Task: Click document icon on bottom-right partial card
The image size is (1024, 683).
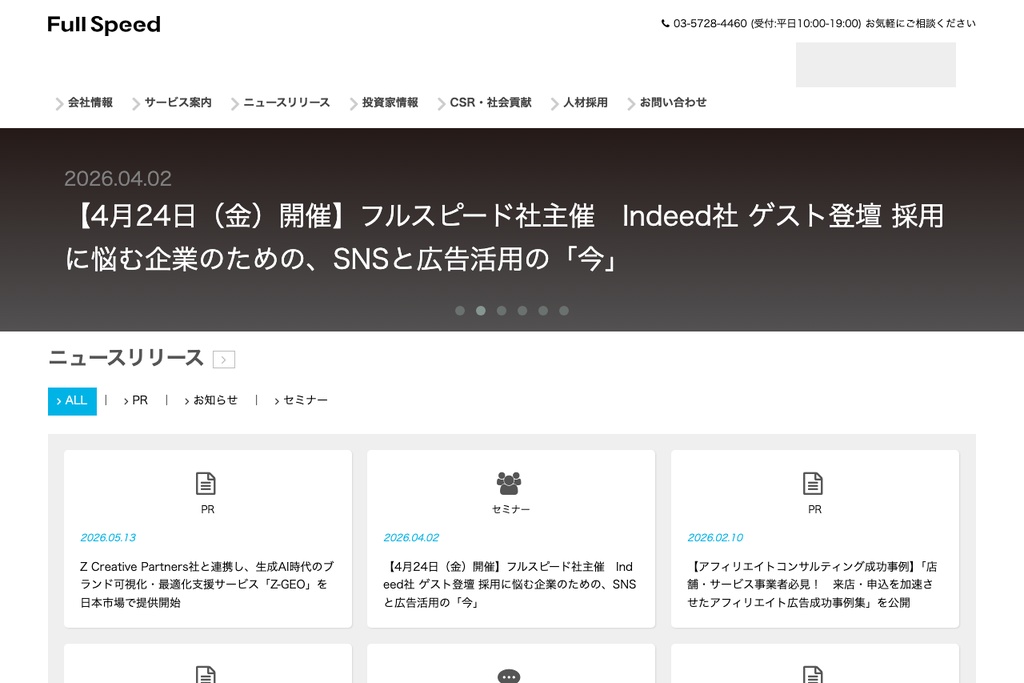Action: point(813,674)
